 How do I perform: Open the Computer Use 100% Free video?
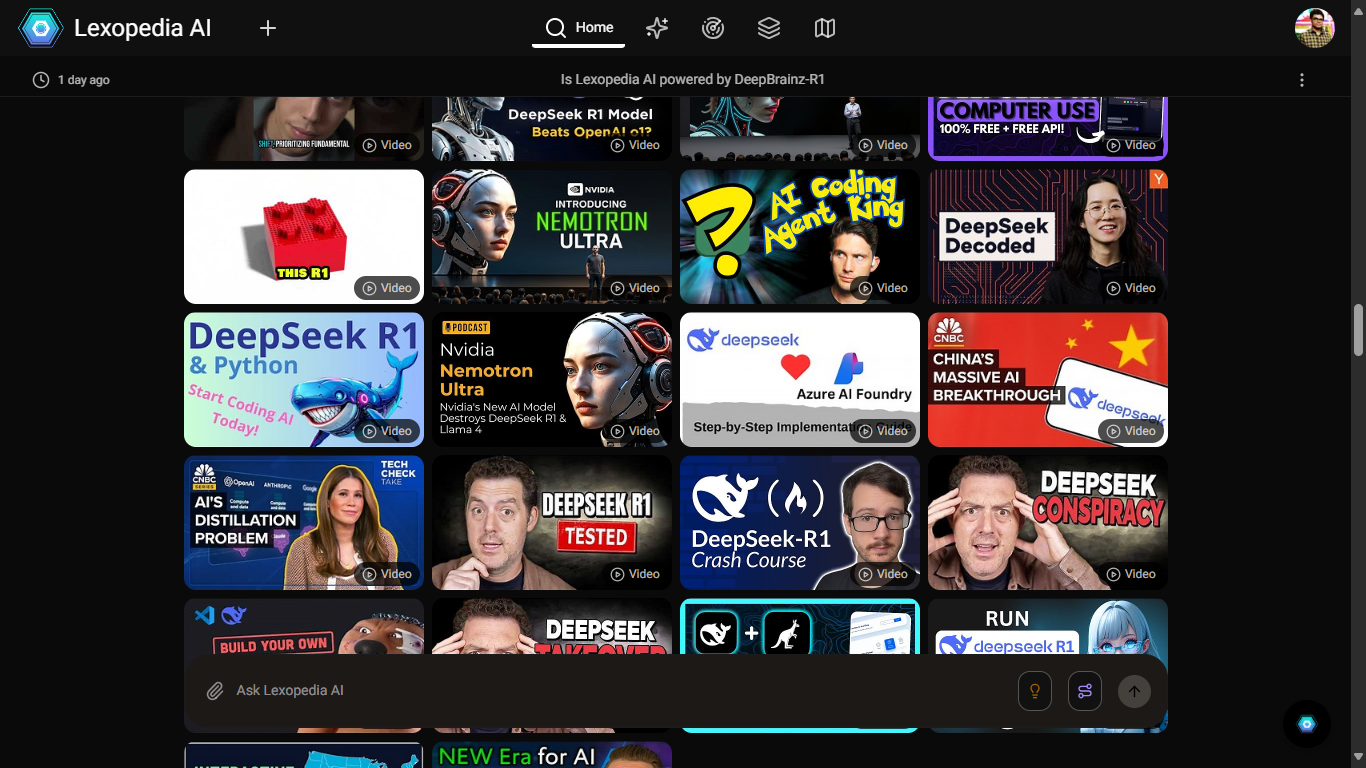tap(1048, 129)
